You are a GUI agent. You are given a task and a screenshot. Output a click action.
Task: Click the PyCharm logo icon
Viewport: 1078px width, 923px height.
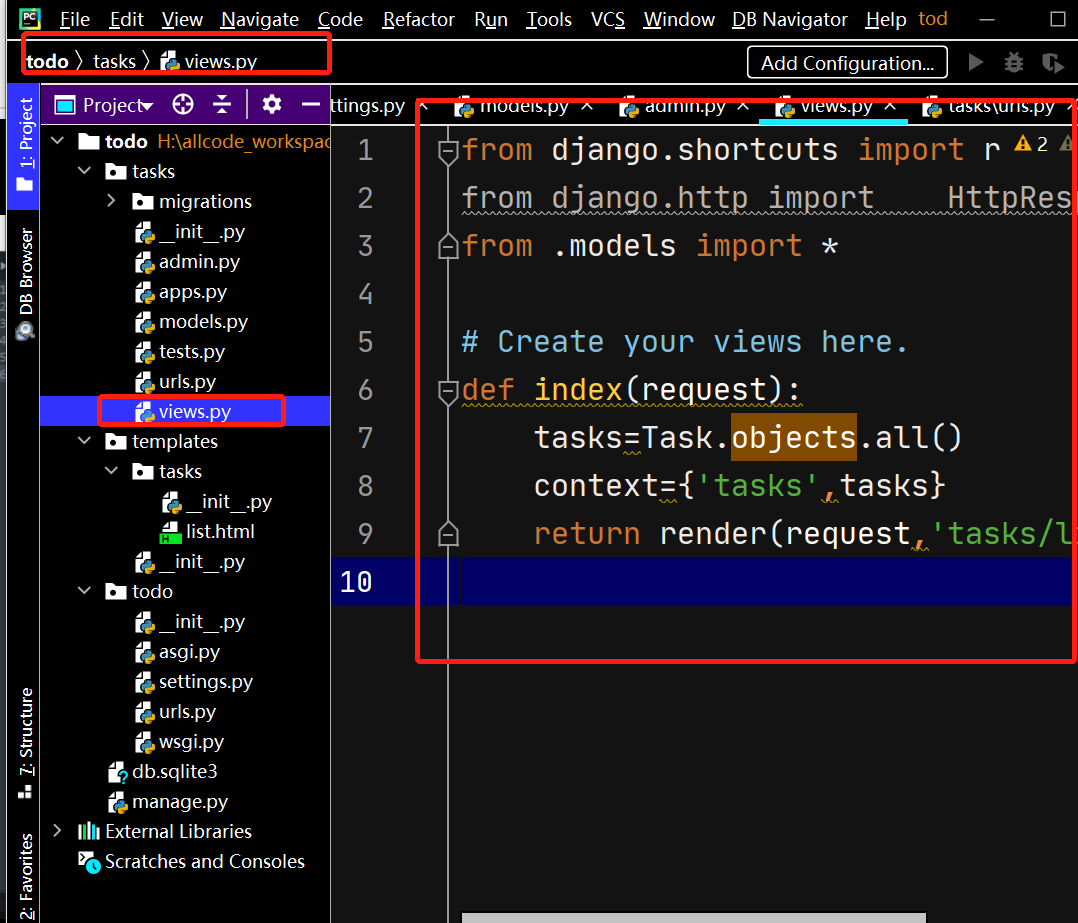[x=30, y=19]
